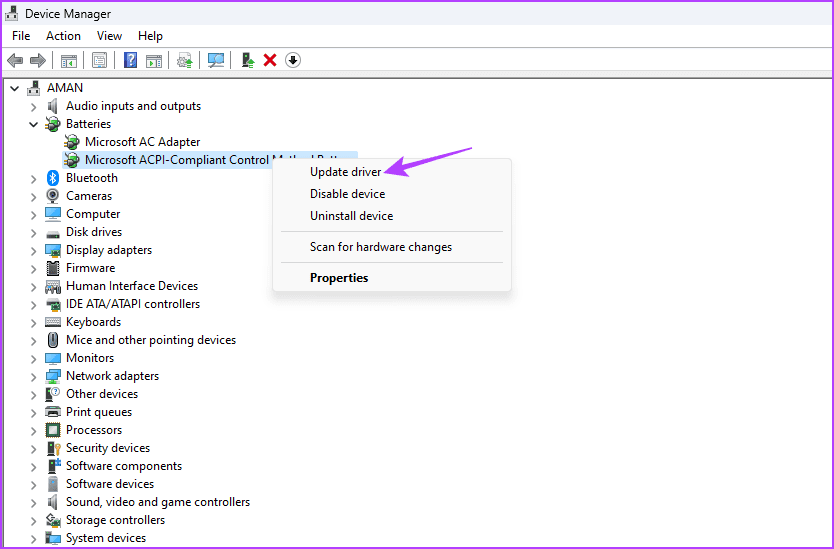Click the Other devices question-mark icon
Image resolution: width=834 pixels, height=549 pixels.
53,394
